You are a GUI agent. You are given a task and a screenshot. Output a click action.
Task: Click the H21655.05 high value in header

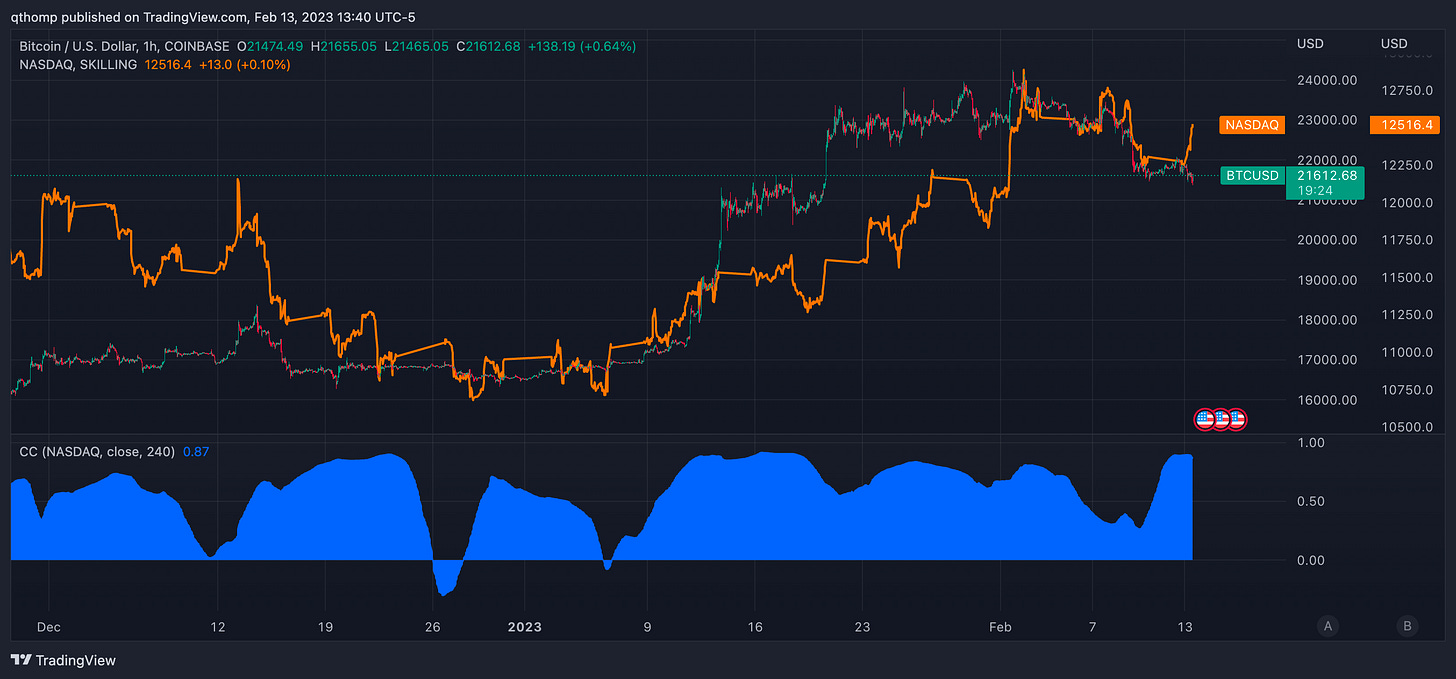[343, 46]
